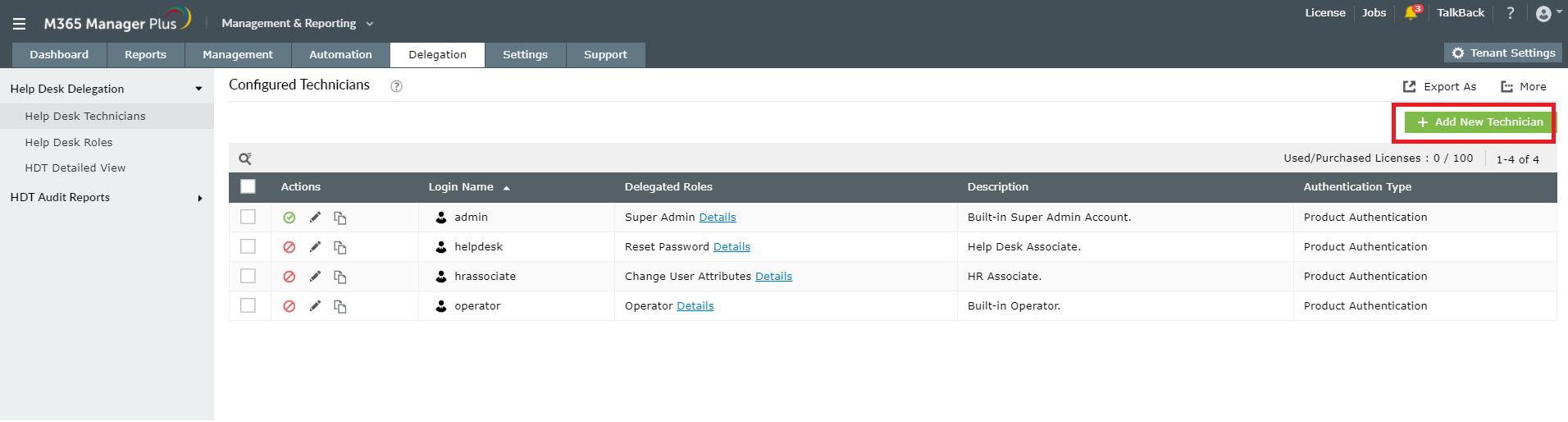Click the red disabled status icon for operator
The height and width of the screenshot is (422, 1568).
[289, 306]
